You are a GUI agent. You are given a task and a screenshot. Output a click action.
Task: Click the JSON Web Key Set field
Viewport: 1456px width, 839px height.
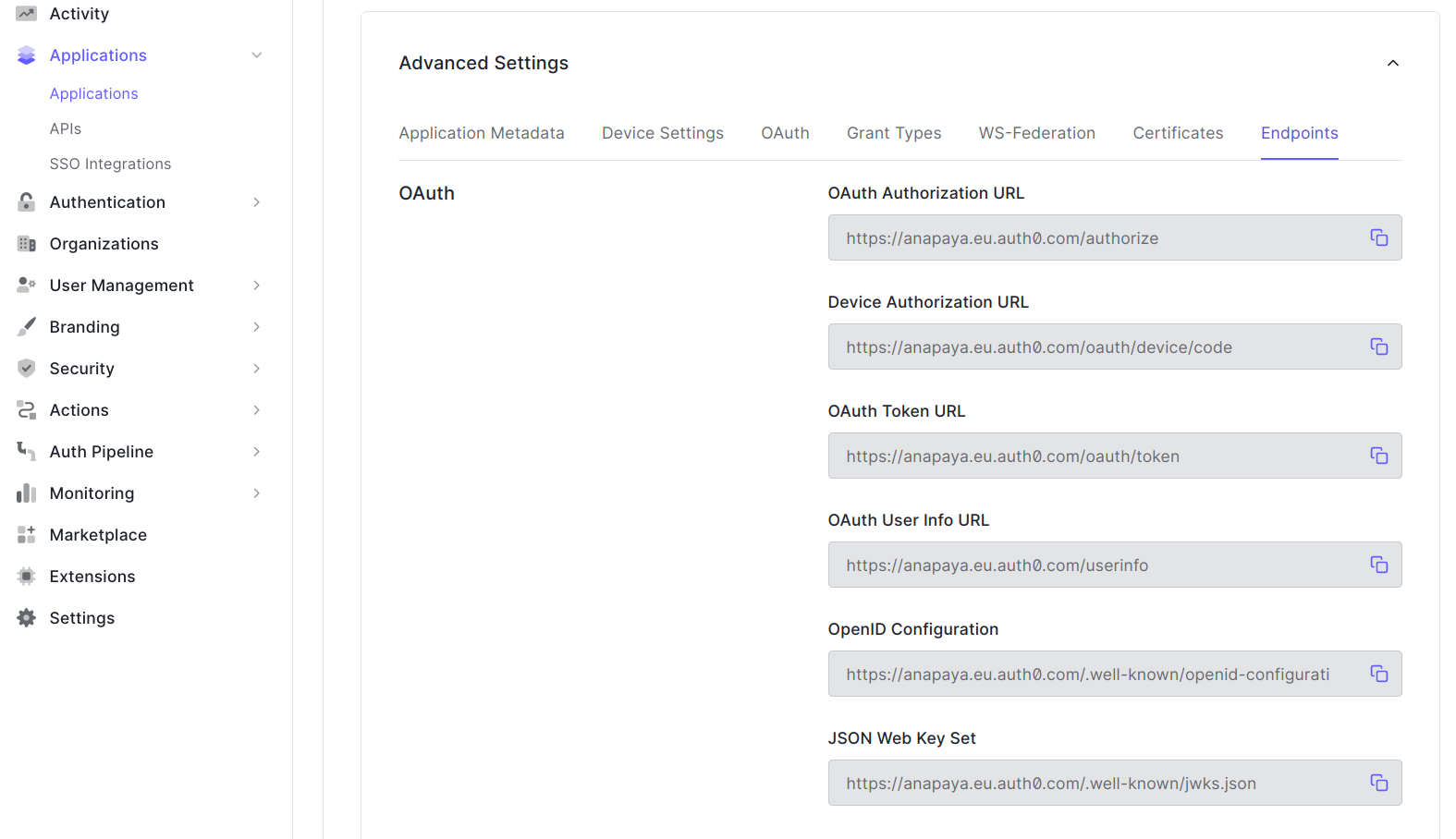(1091, 783)
